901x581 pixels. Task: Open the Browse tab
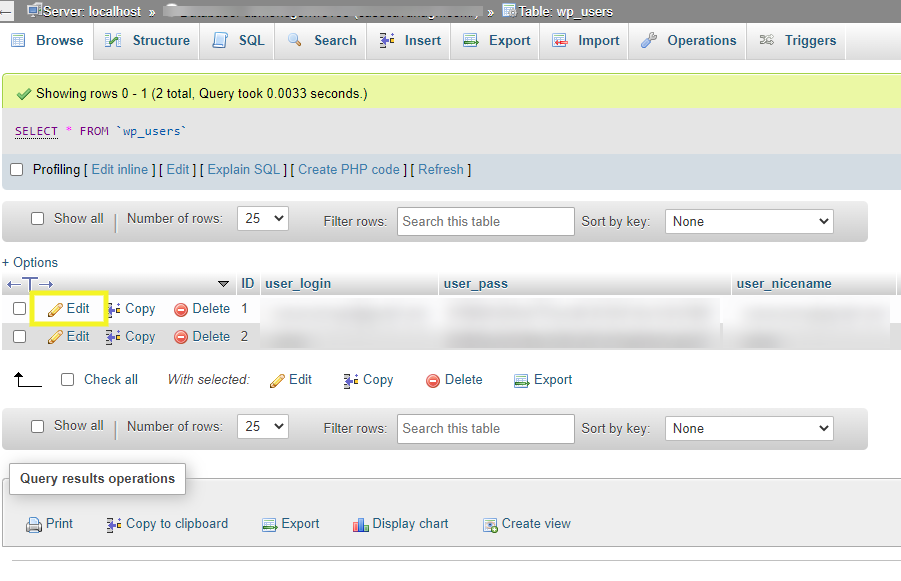pyautogui.click(x=48, y=41)
